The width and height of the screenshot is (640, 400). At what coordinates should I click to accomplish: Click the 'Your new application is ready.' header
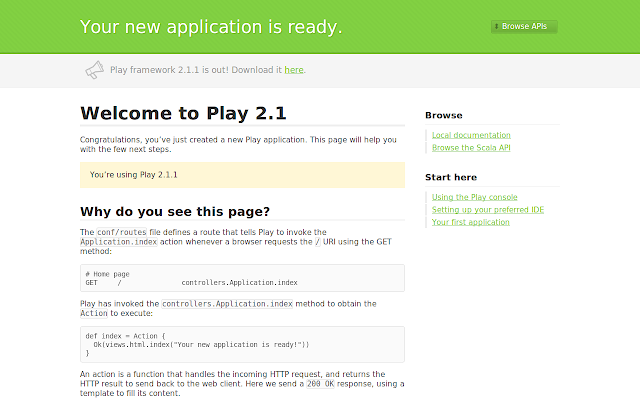click(x=211, y=27)
